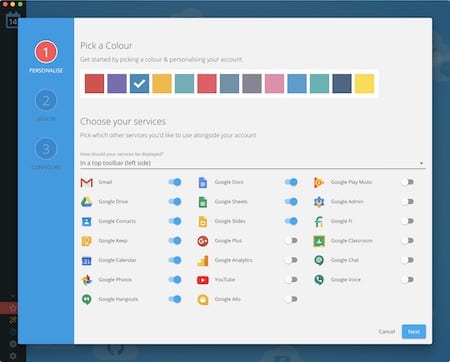Enable the Google Fi toggle

(407, 221)
